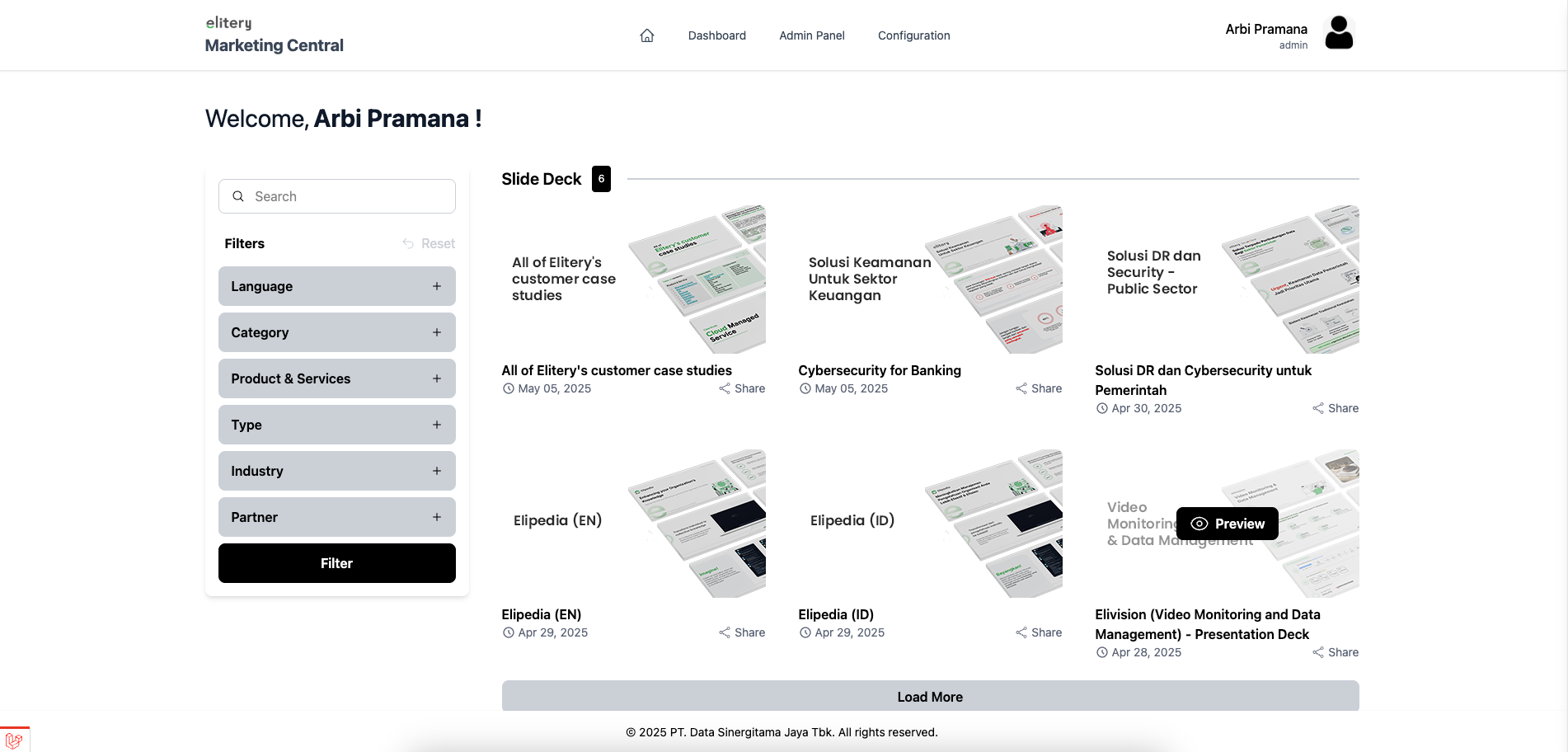Click the Slide Deck section heading
The height and width of the screenshot is (752, 1568).
tap(542, 179)
